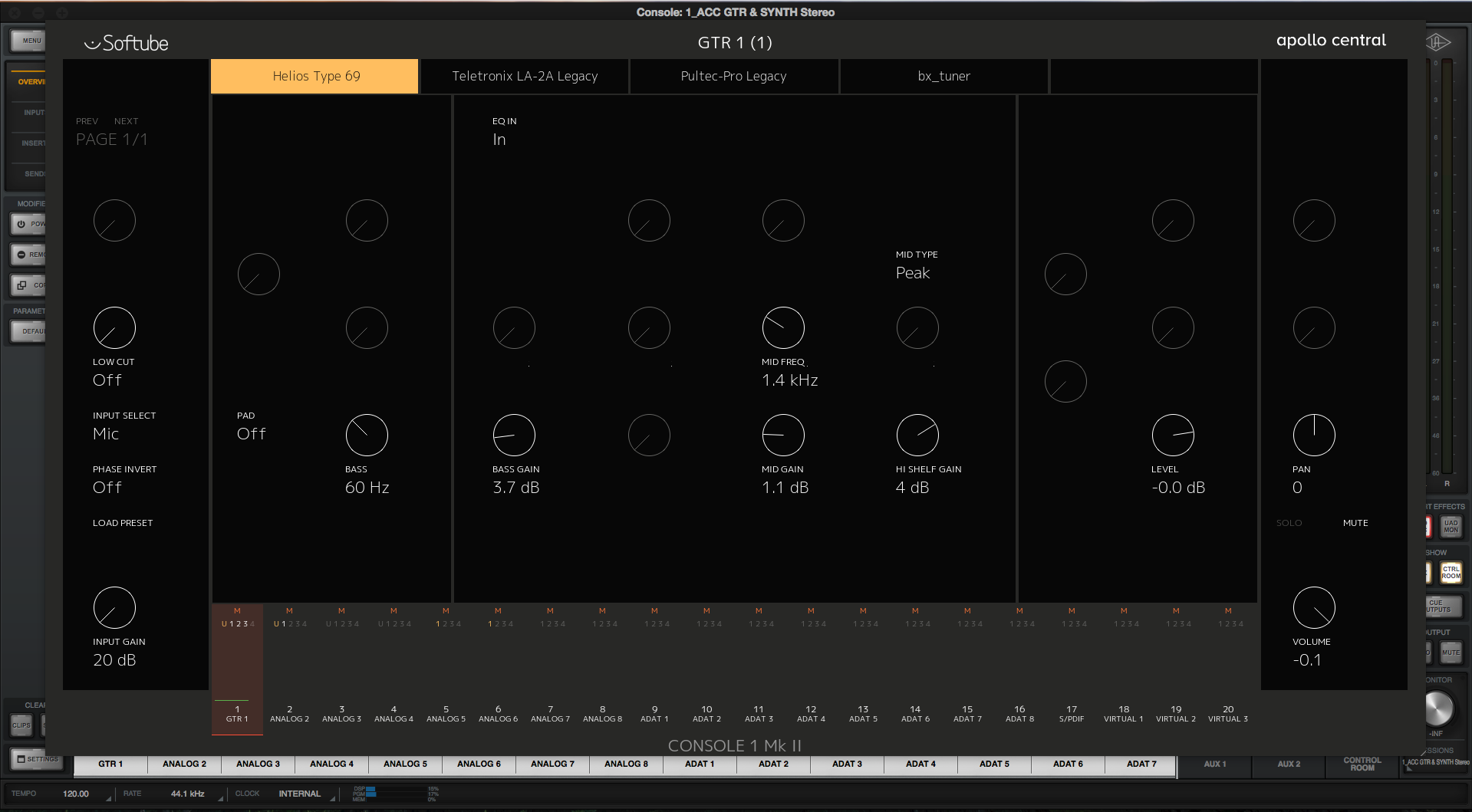Click the Universal Audio logo
Screen dimensions: 1472x812
coord(1440,42)
